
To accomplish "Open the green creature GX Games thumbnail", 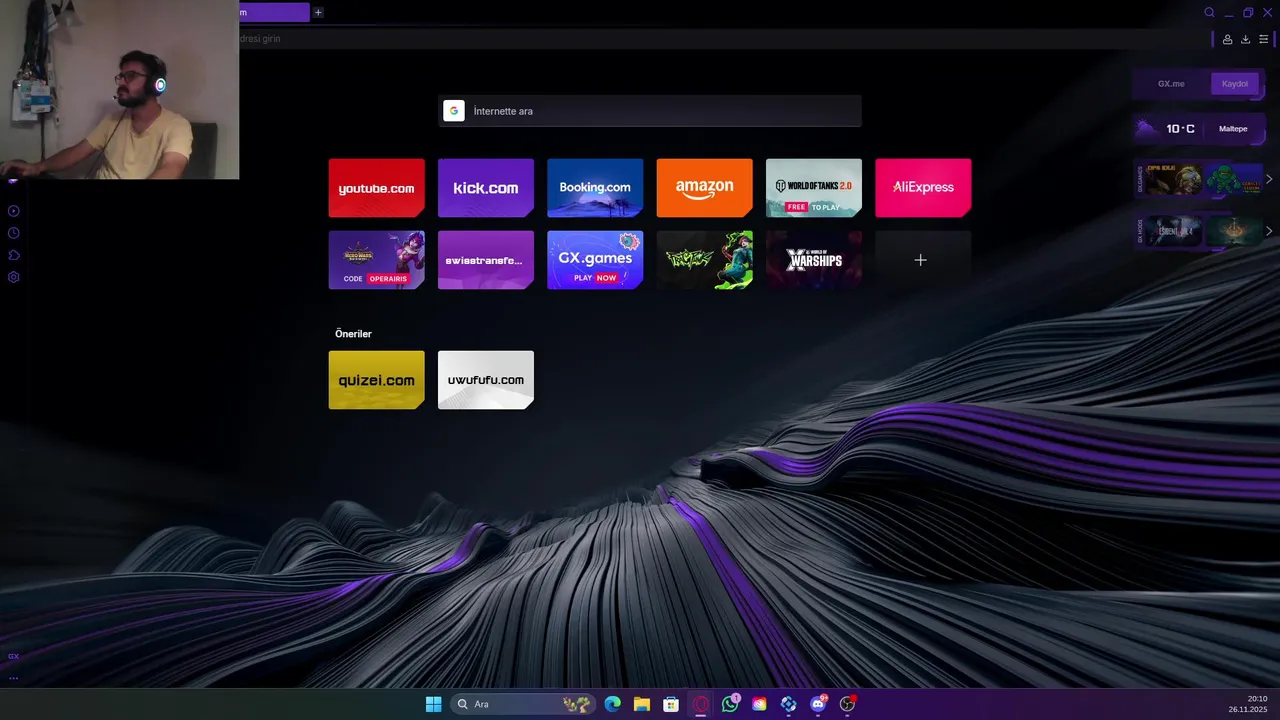I will tap(1234, 180).
